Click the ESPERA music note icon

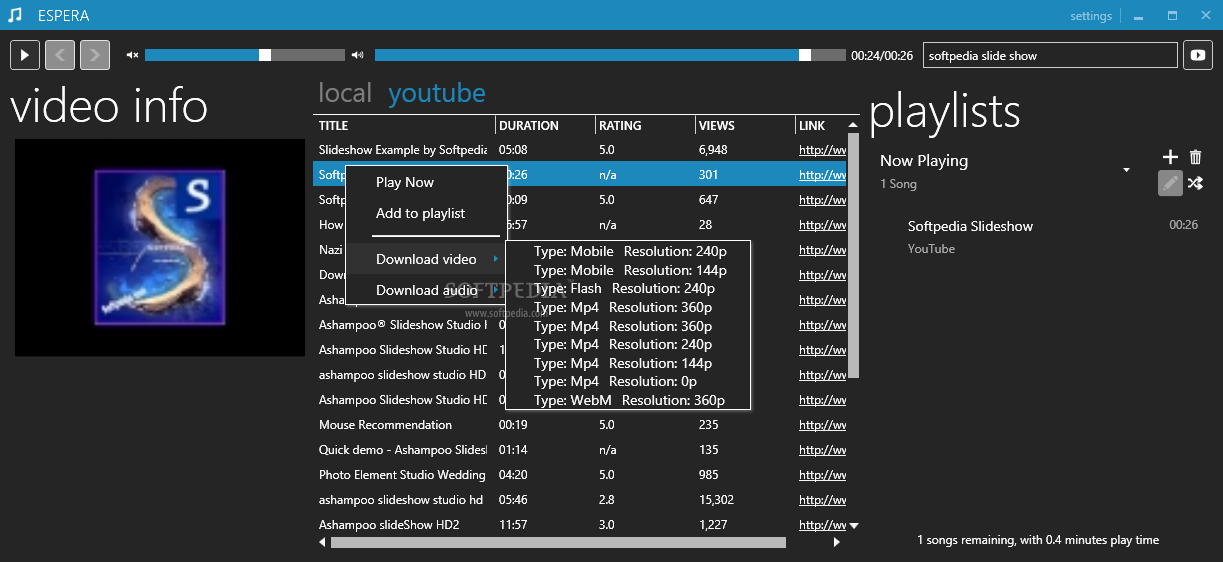tap(14, 15)
